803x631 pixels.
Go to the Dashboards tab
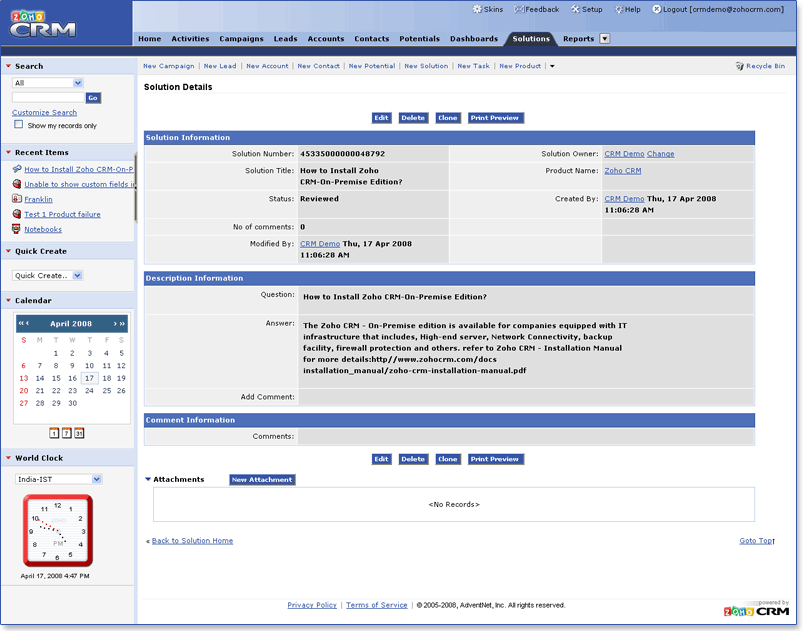click(474, 39)
